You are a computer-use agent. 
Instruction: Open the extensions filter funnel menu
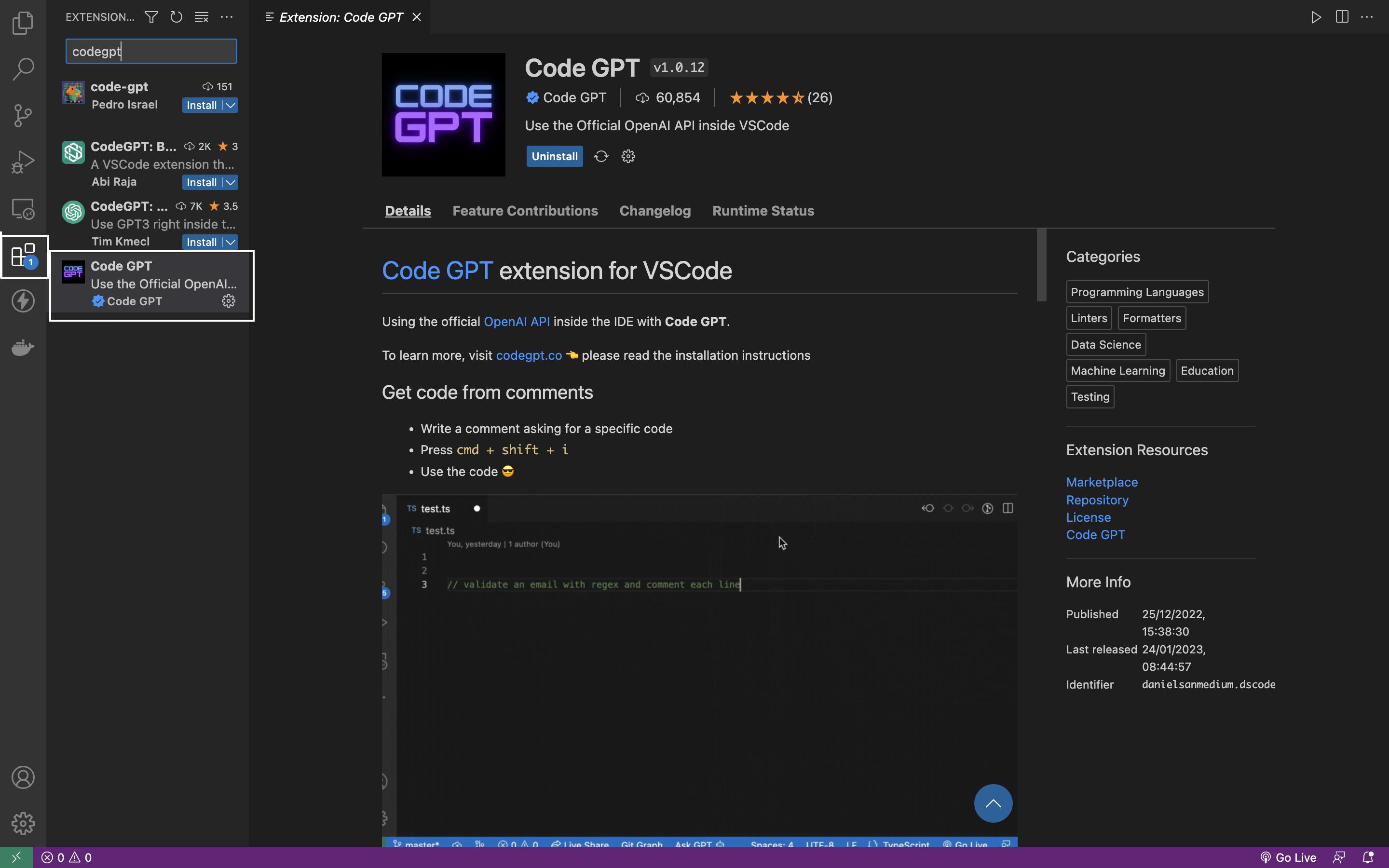pyautogui.click(x=151, y=17)
